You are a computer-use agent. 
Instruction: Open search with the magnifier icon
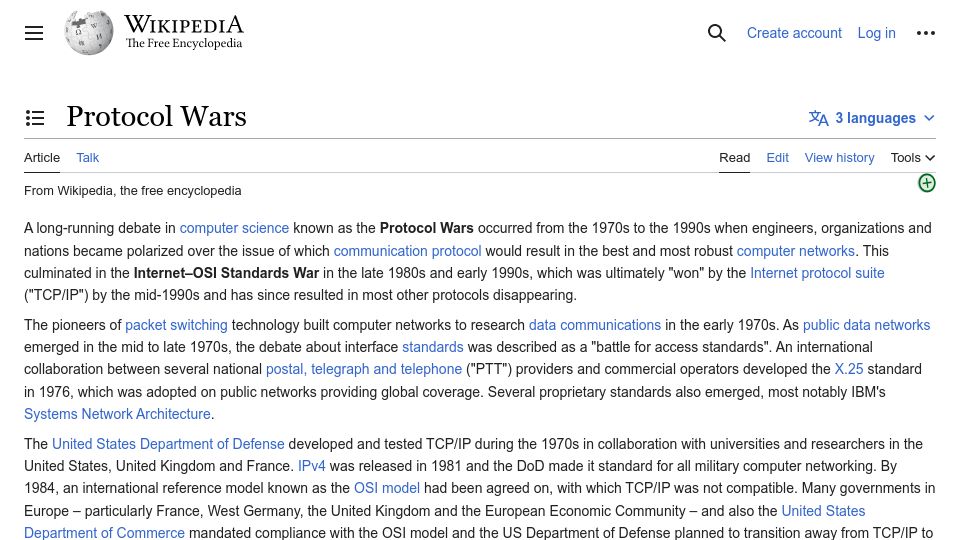716,33
